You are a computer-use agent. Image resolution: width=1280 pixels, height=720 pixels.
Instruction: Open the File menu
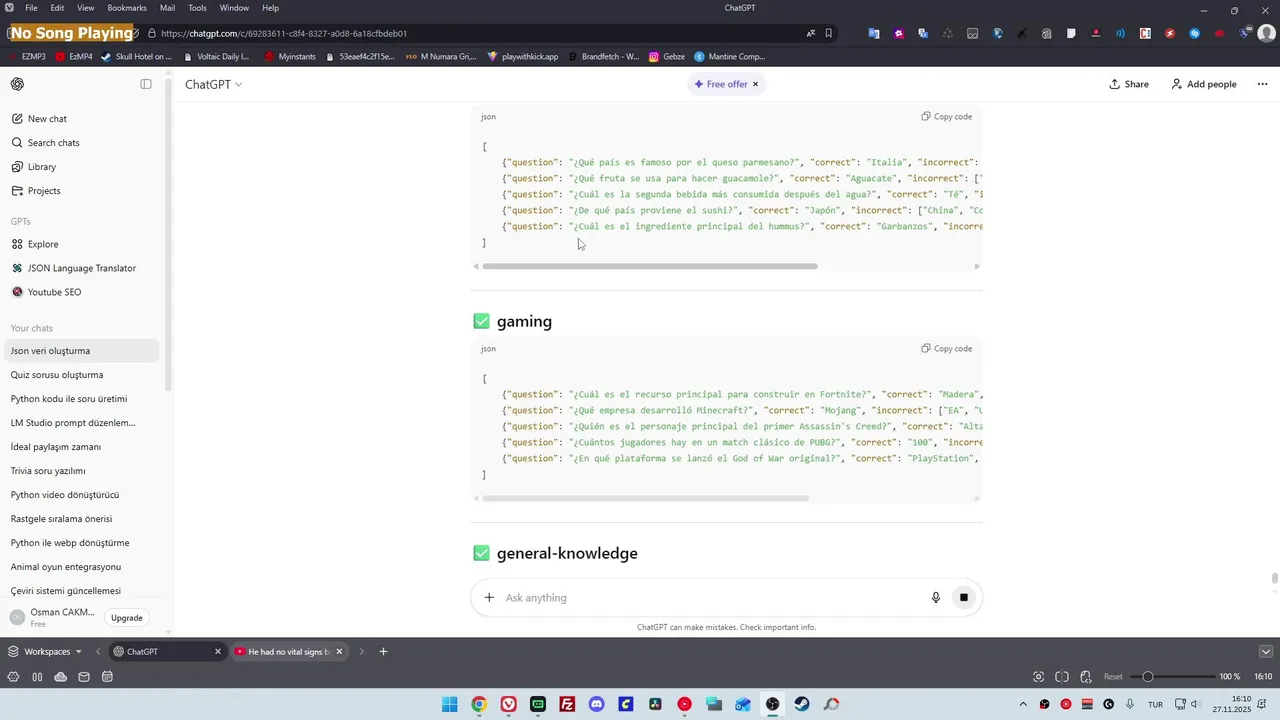[31, 8]
